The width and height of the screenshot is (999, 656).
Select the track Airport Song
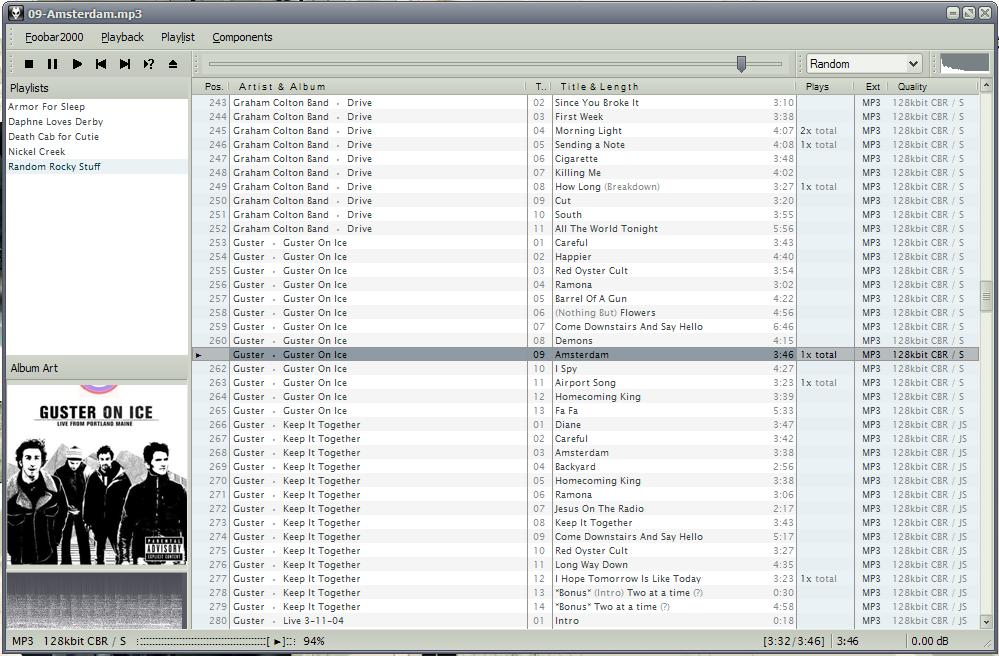pyautogui.click(x=585, y=383)
